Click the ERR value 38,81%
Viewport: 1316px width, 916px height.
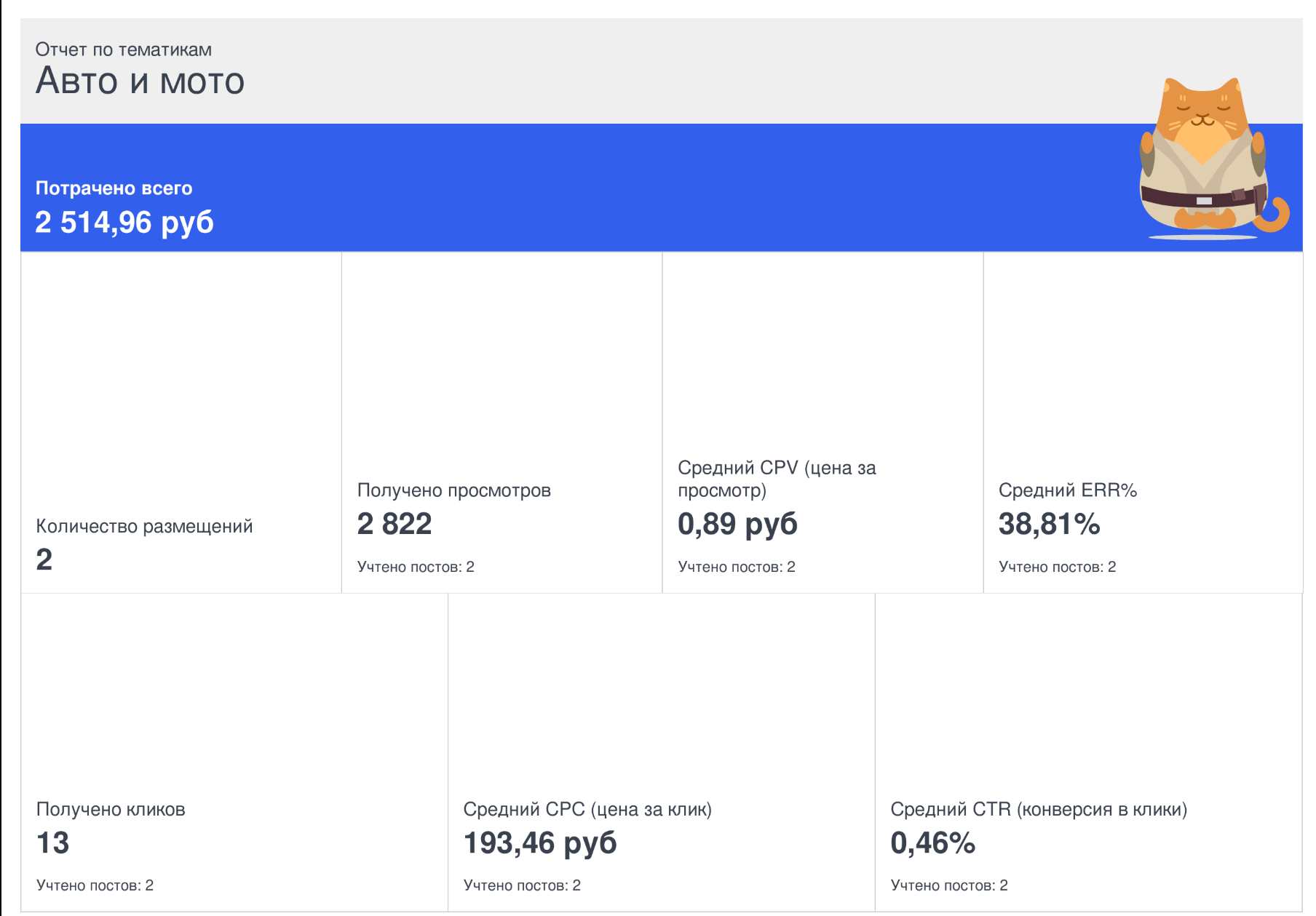1049,524
